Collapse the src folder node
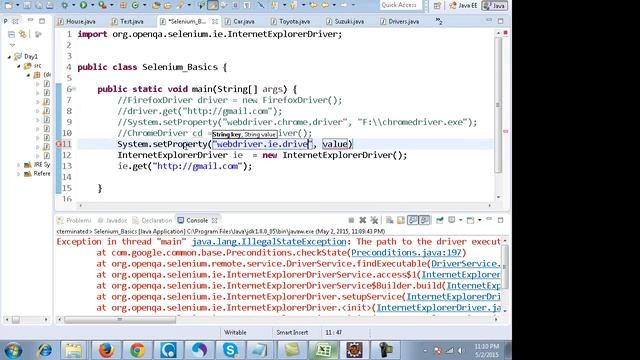 pos(18,66)
